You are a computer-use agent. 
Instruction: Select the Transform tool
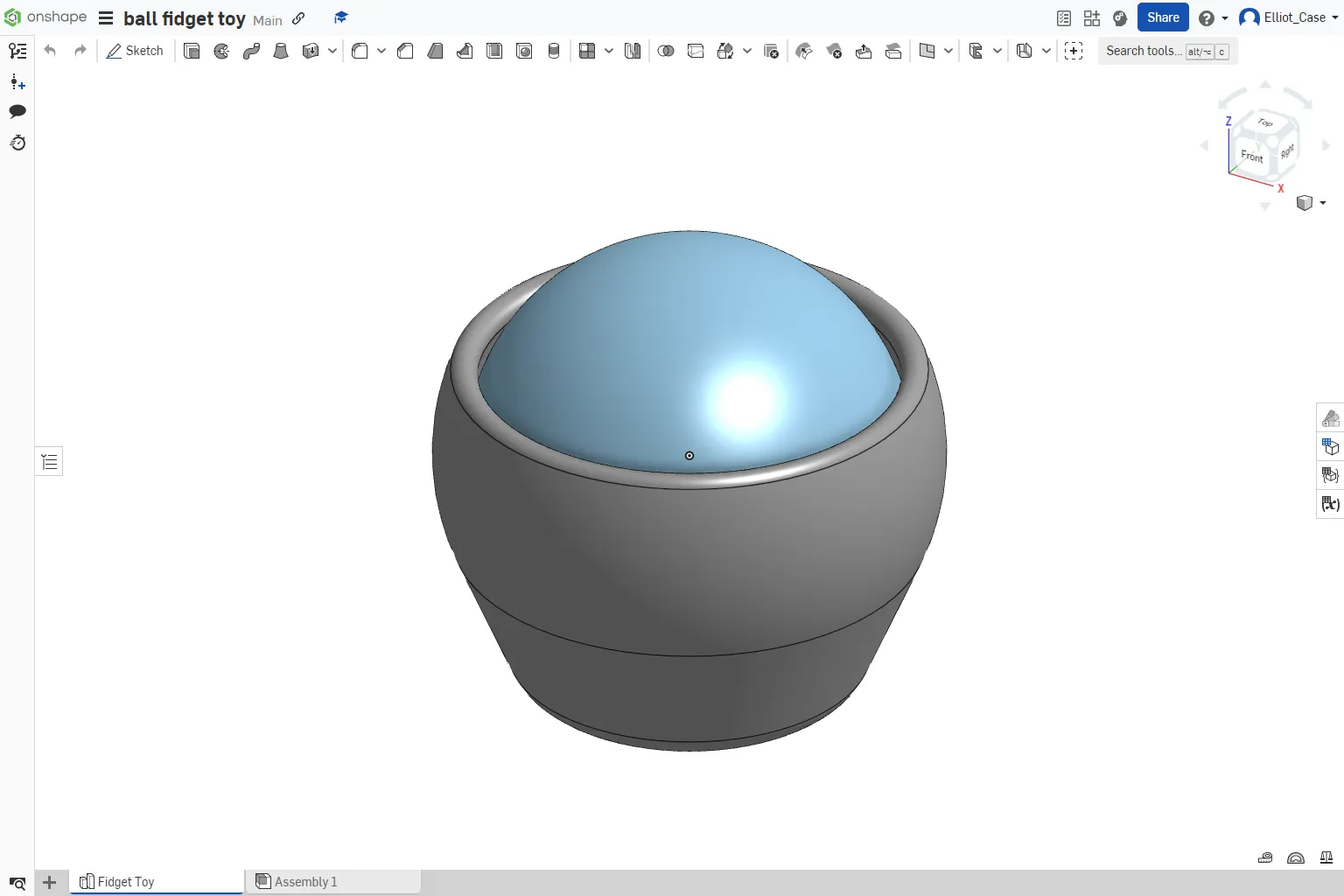click(x=725, y=51)
